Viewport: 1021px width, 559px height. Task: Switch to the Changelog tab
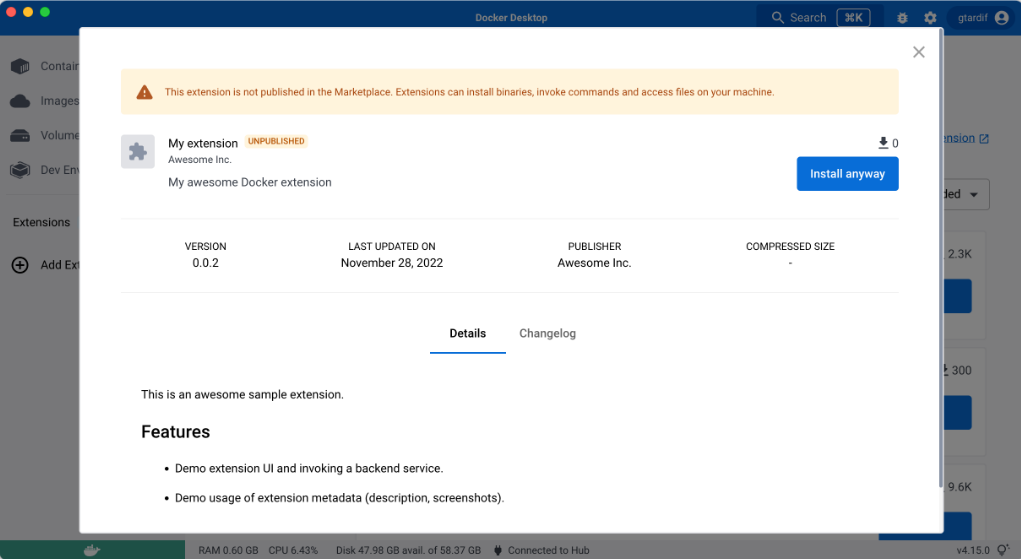click(547, 334)
